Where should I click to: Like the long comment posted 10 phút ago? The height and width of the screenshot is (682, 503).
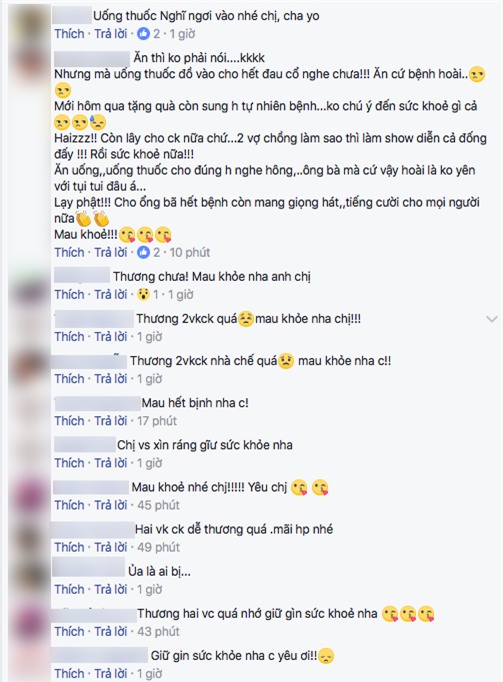point(69,252)
